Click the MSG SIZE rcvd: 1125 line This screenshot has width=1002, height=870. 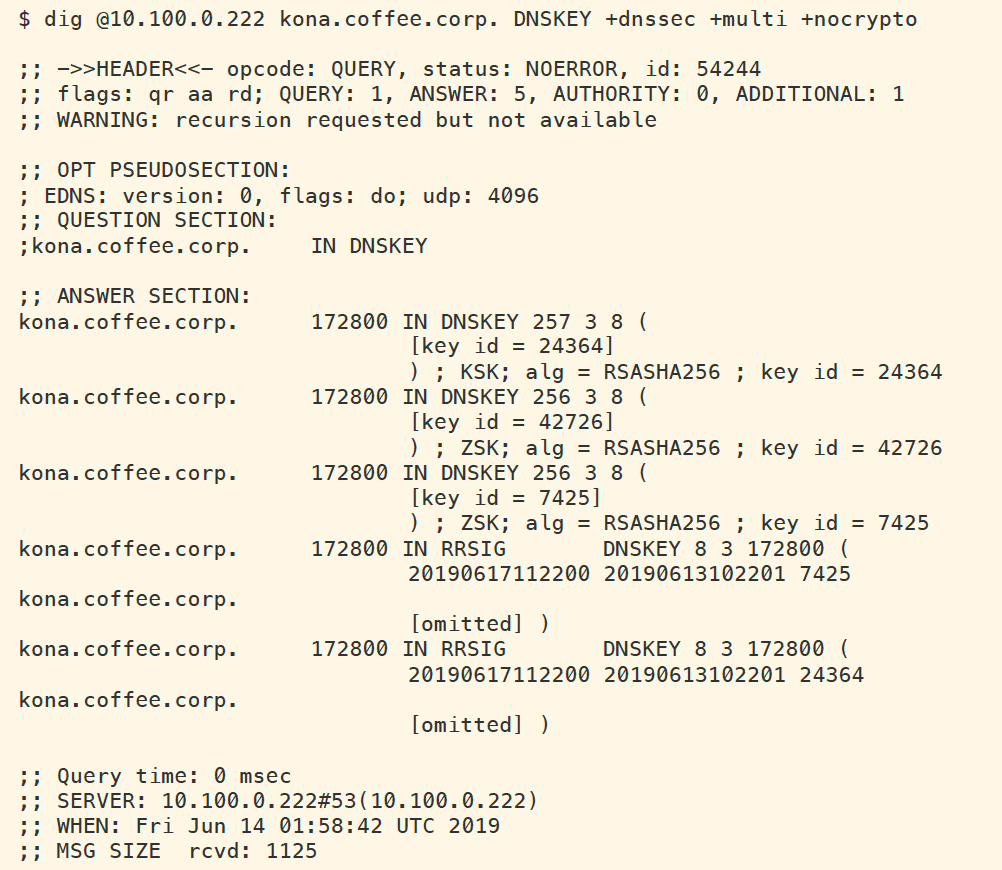(x=168, y=851)
